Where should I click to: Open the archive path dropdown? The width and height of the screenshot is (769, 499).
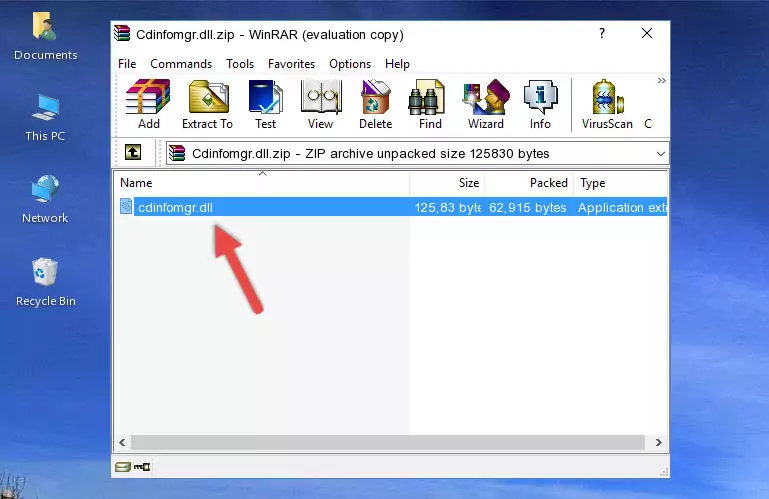click(x=661, y=154)
